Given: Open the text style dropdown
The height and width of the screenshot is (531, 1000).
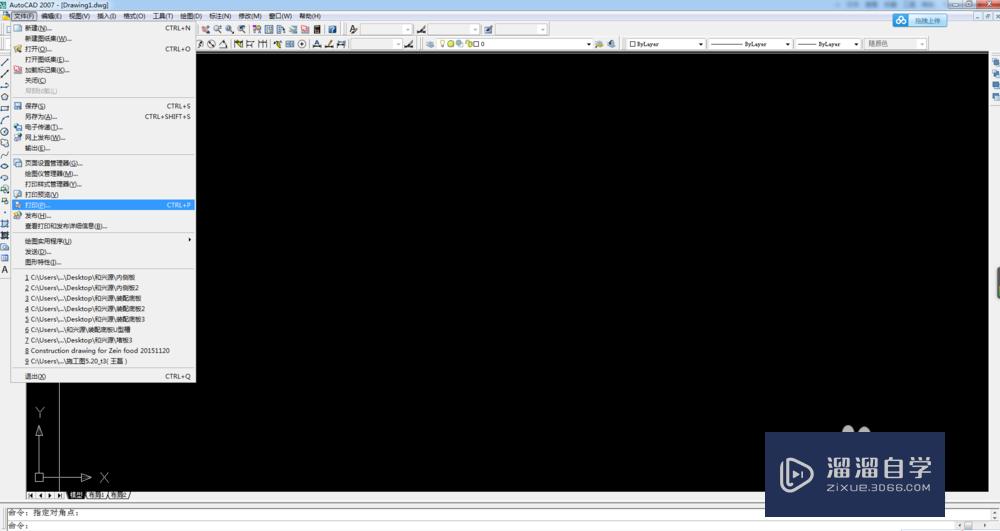Looking at the screenshot, I should pyautogui.click(x=386, y=29).
